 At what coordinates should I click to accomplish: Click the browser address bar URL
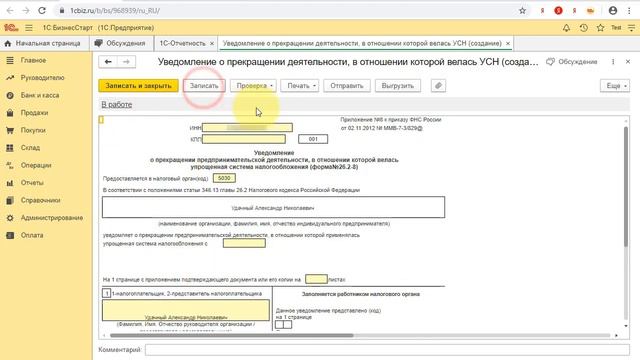click(115, 11)
